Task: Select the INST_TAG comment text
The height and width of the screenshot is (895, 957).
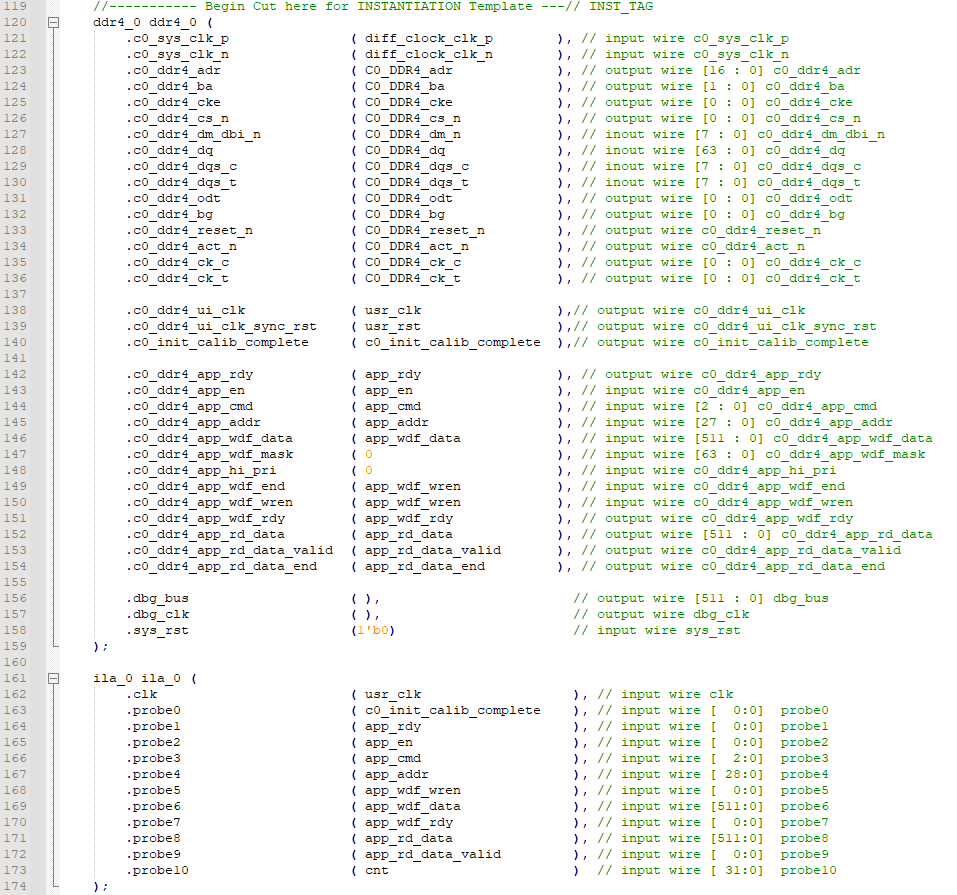Action: point(620,5)
